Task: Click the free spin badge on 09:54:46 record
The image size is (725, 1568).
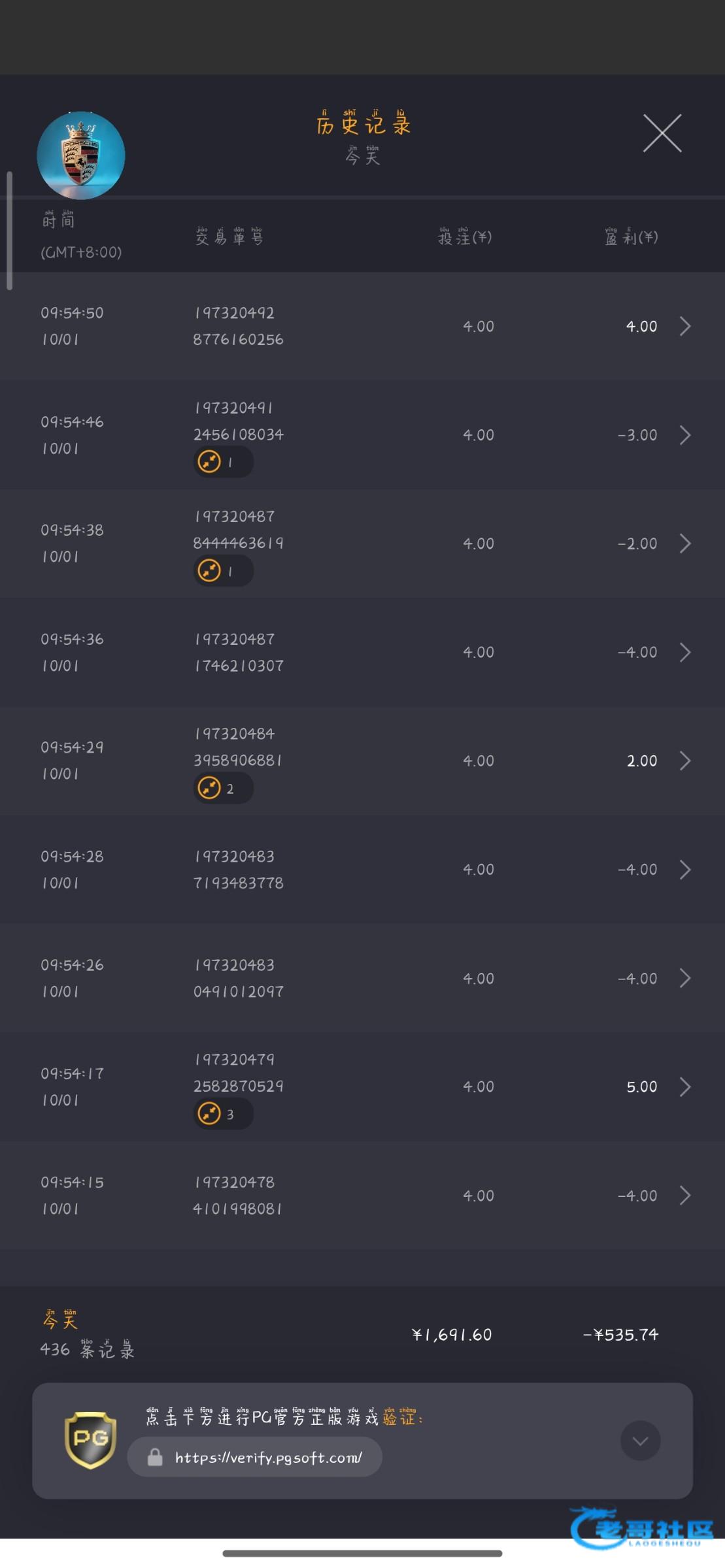Action: [222, 462]
